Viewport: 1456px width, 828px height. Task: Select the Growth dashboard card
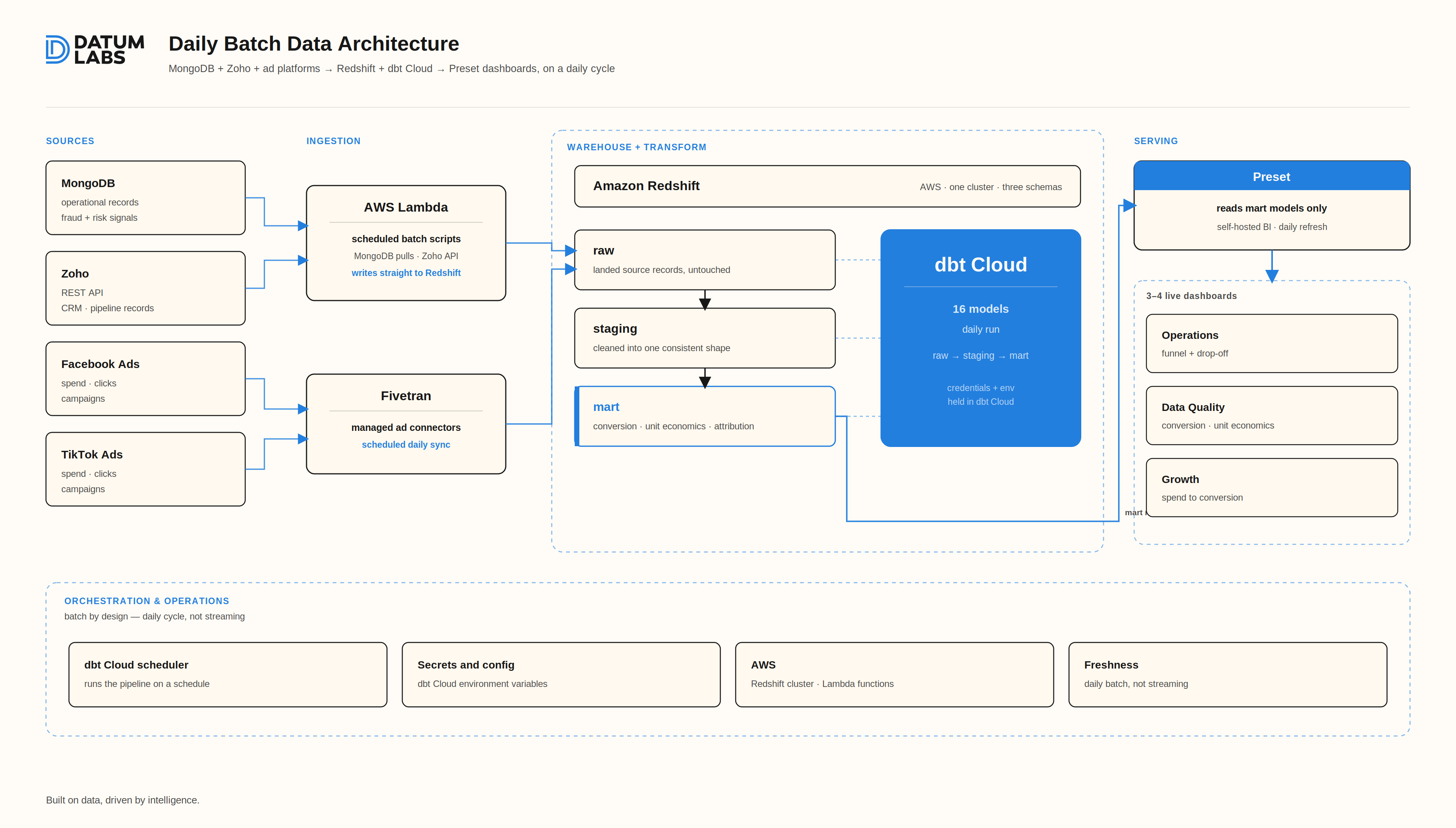(1271, 488)
